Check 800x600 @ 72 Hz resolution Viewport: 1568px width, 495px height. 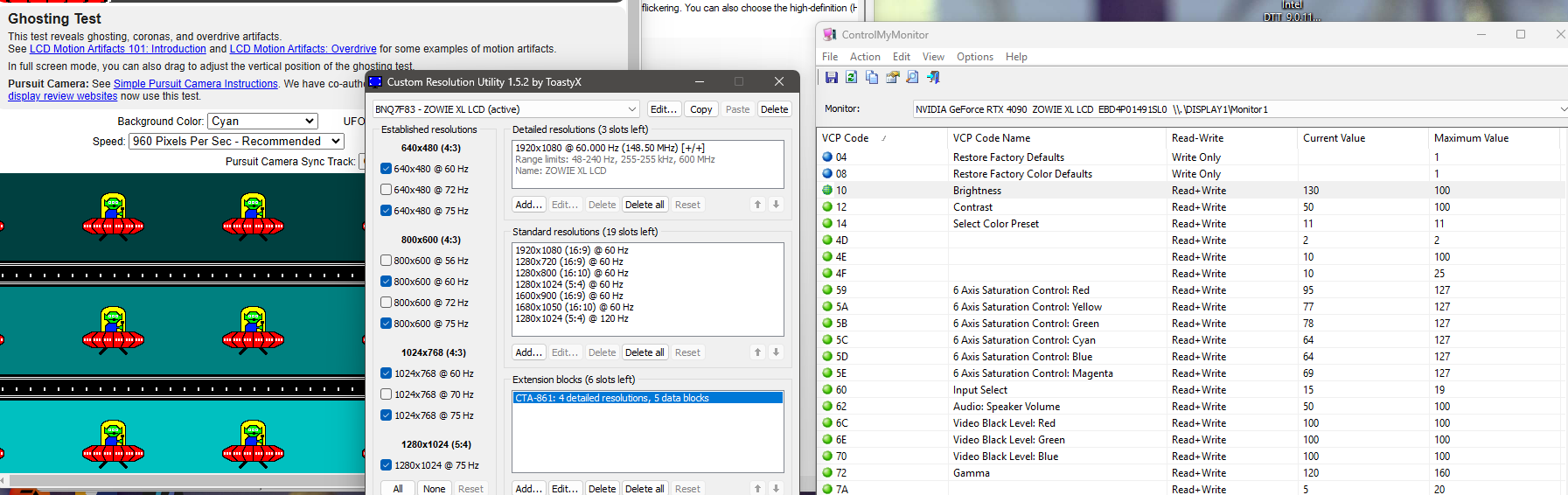(386, 303)
